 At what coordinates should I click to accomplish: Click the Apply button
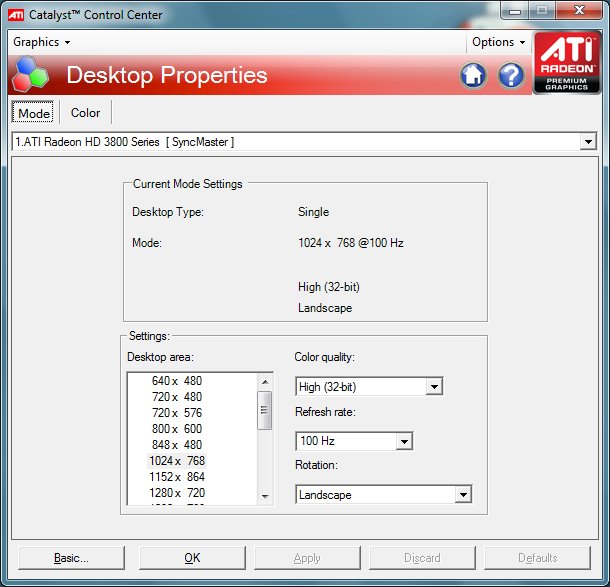(x=307, y=558)
